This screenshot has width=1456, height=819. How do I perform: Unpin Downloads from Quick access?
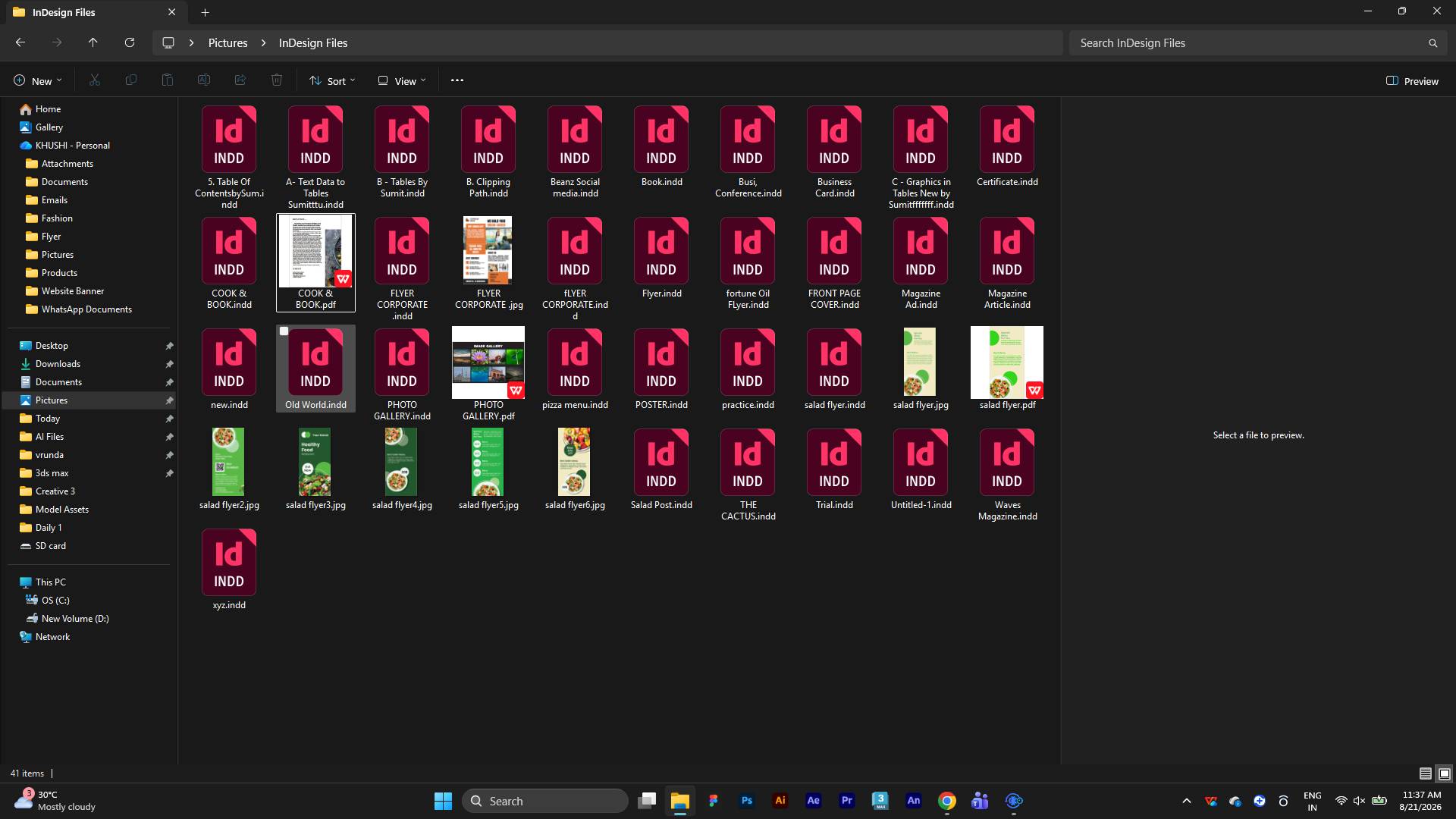(169, 364)
